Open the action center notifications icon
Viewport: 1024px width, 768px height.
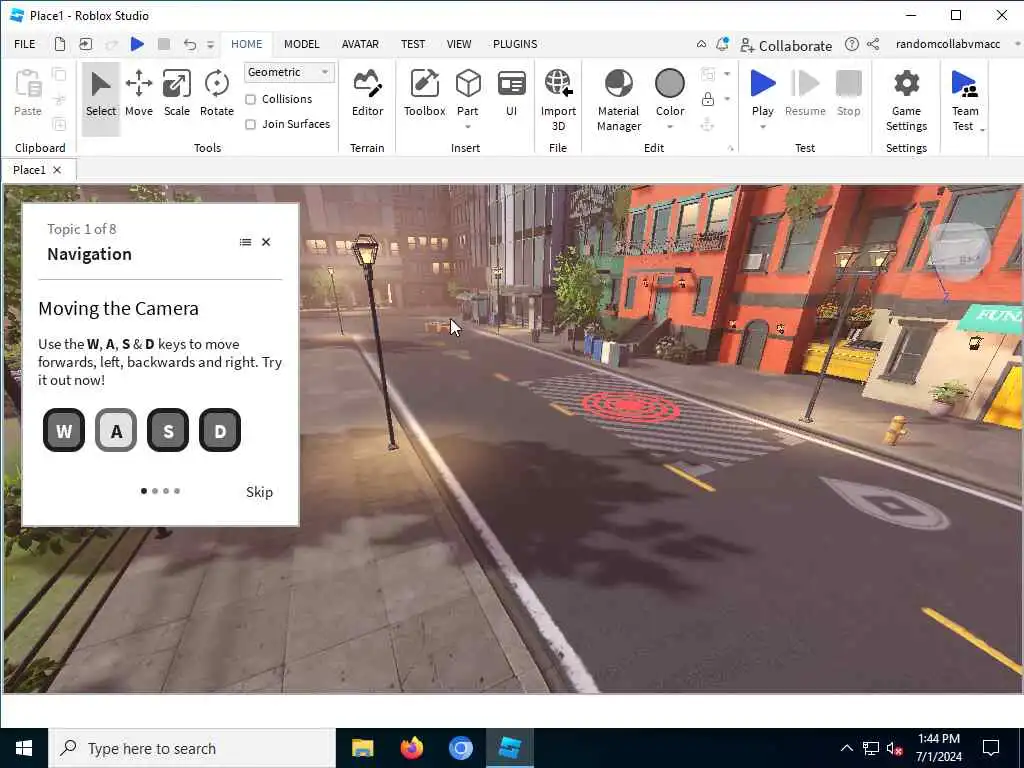coord(991,748)
